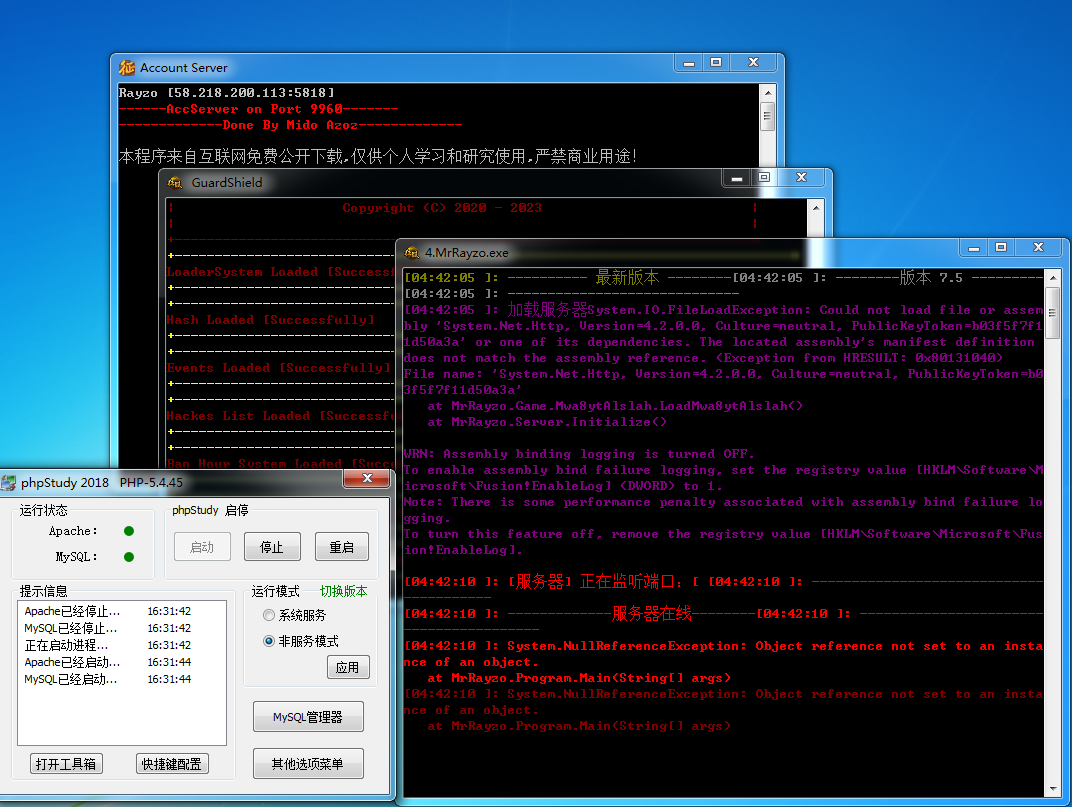The height and width of the screenshot is (807, 1072).
Task: Click the log entry Apache已经启动…
Action: pos(72,663)
